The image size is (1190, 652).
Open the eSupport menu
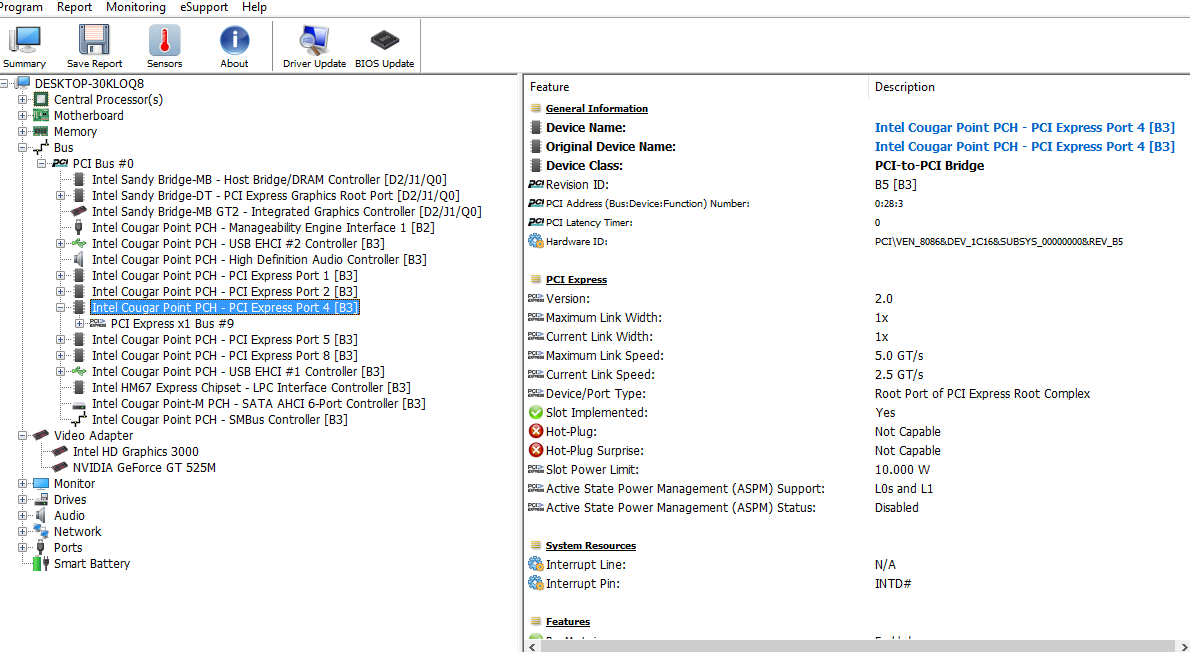(203, 7)
